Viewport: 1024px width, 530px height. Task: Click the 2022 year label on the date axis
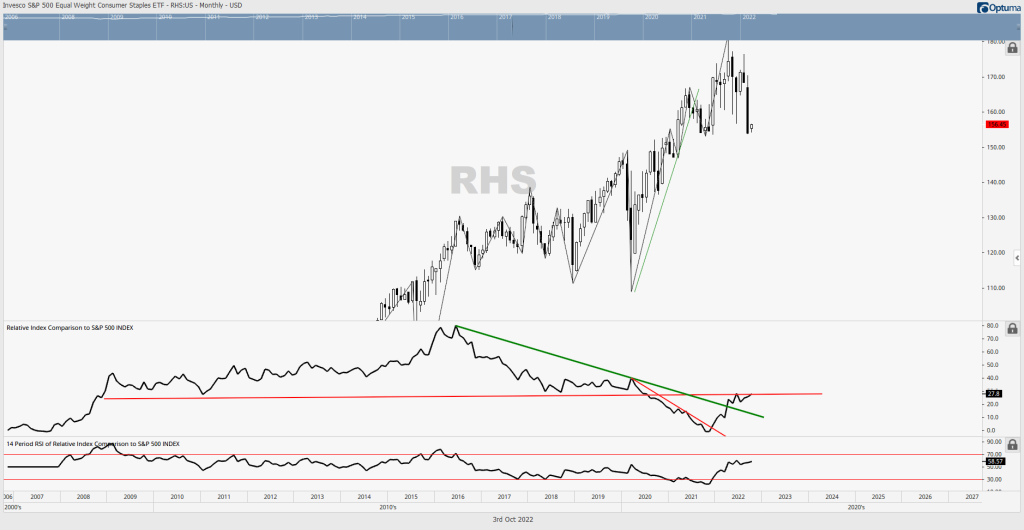739,497
